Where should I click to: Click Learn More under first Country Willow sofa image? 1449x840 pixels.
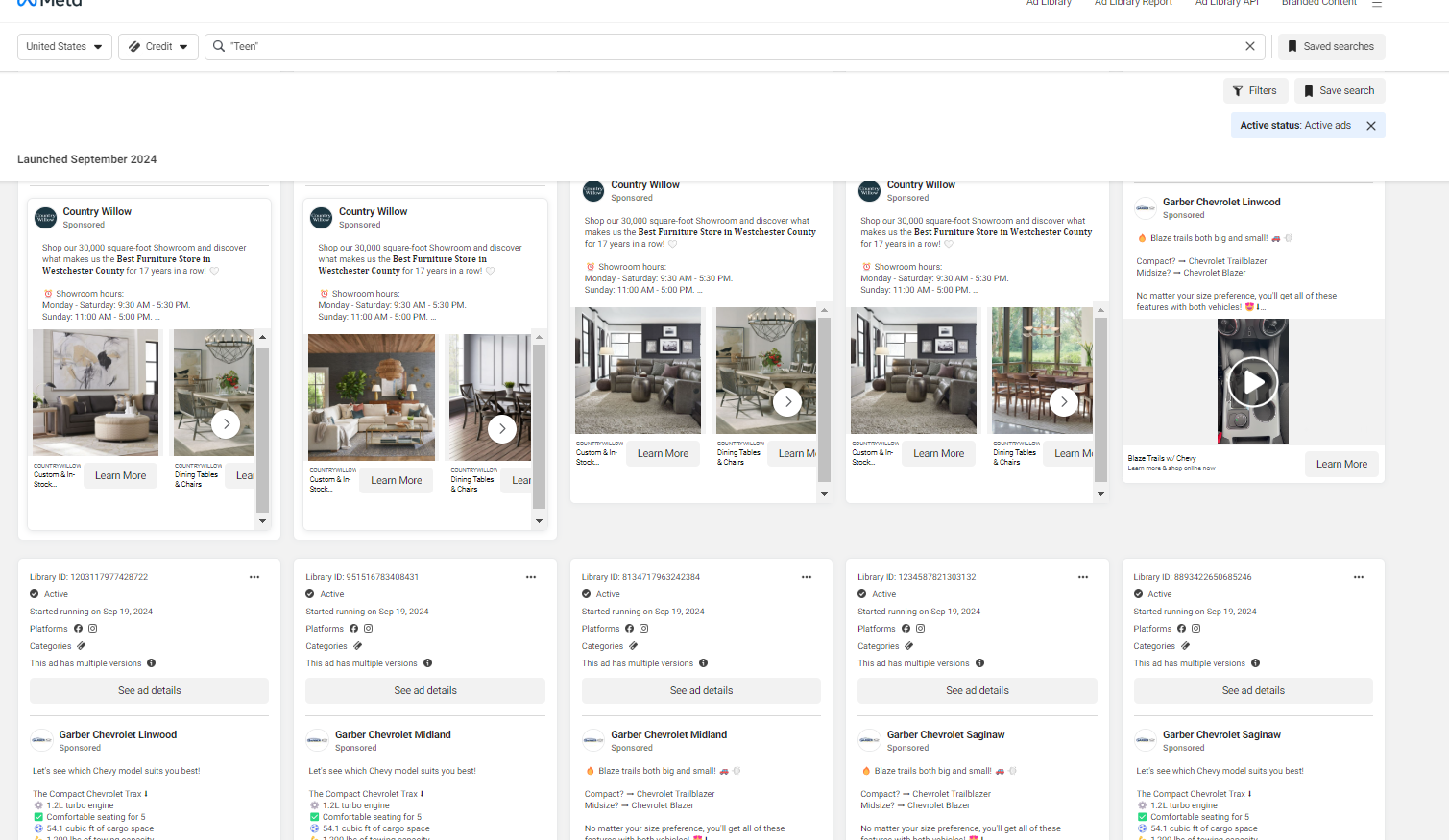click(120, 475)
